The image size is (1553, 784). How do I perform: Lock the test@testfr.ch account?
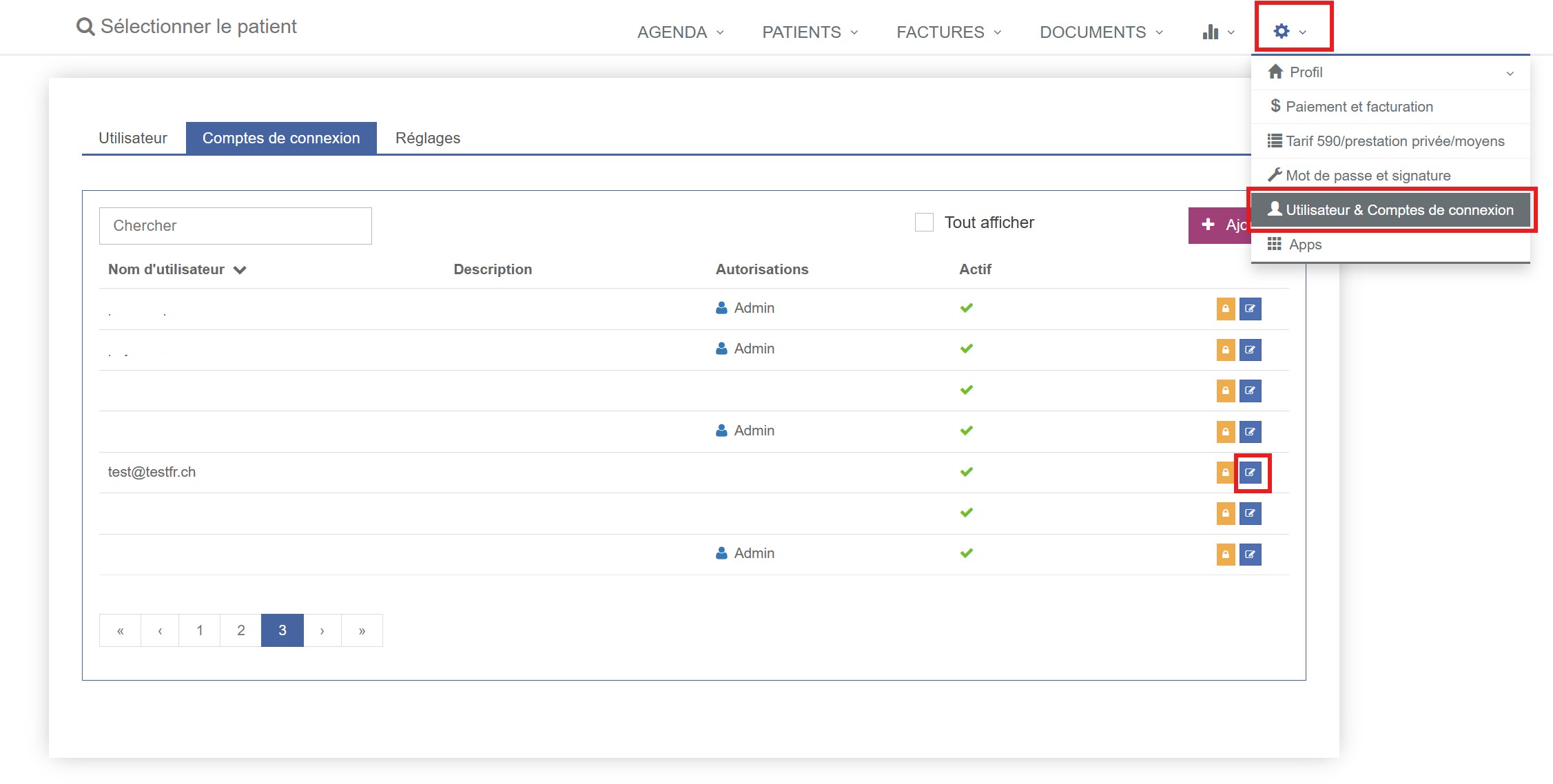(x=1226, y=473)
